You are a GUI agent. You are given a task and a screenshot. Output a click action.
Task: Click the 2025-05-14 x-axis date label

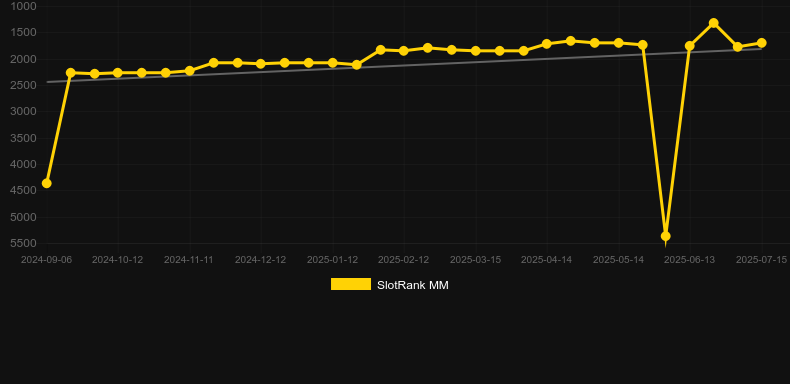pyautogui.click(x=618, y=260)
